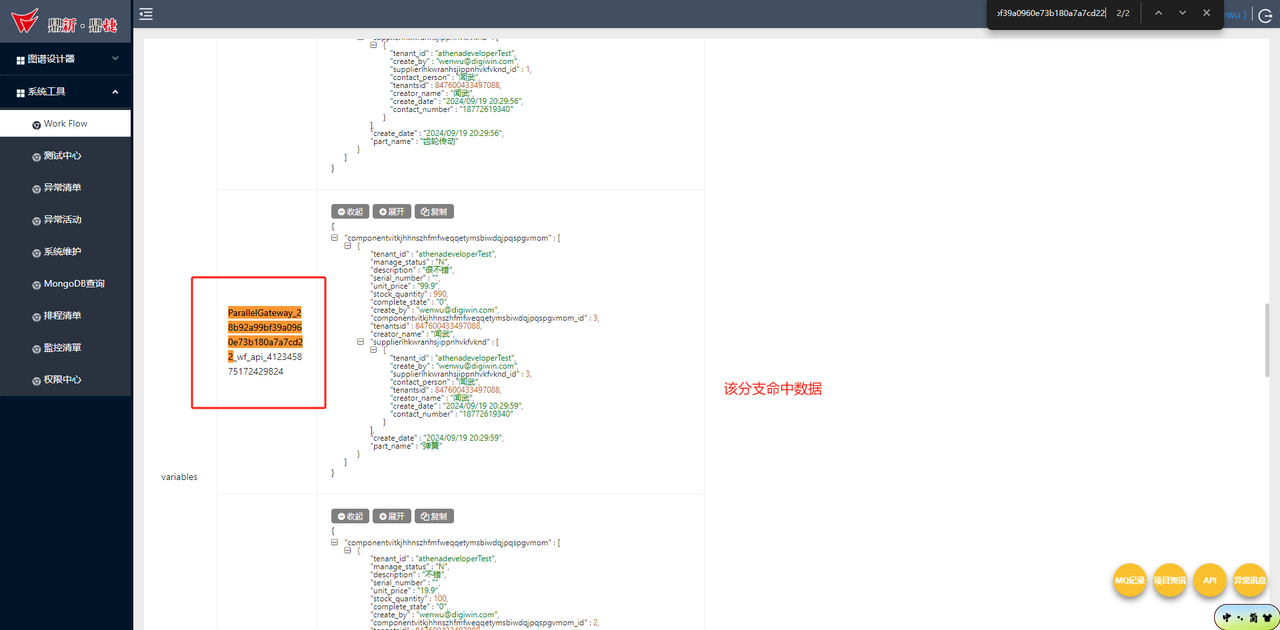Click the API floating round button
This screenshot has height=630, width=1280.
pyautogui.click(x=1209, y=580)
